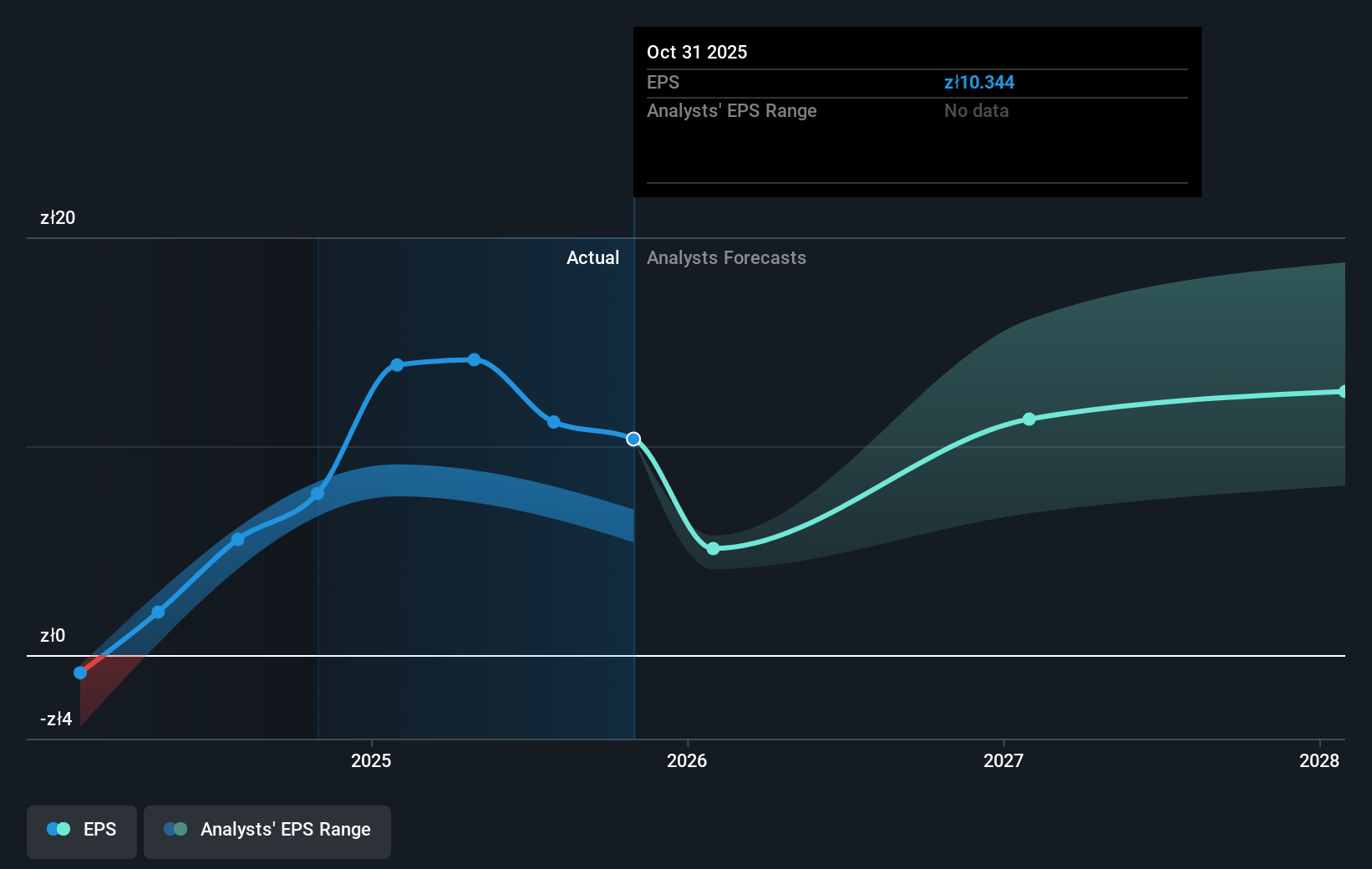
Task: Click the 2027 forecast data point marker
Action: [1029, 420]
